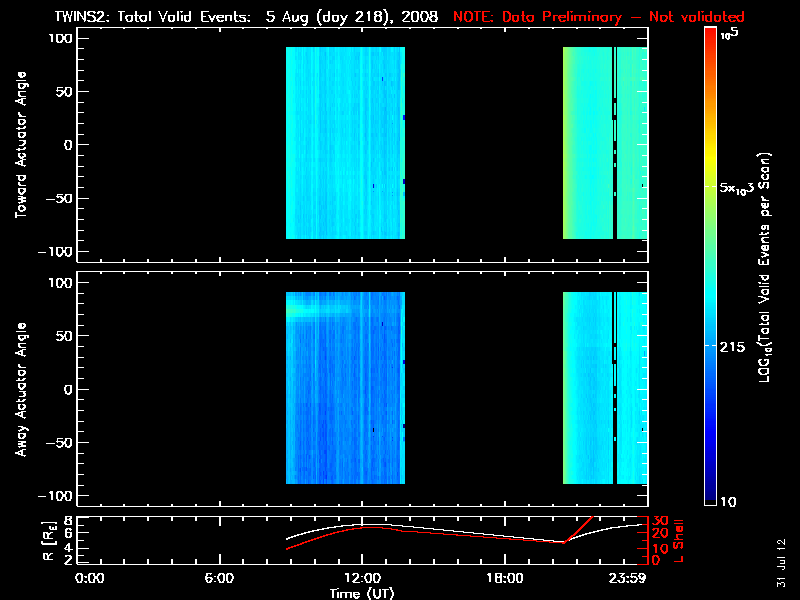The image size is (800, 600).
Task: Click the 'Toward Actuator Angle' axis label
Action: click(x=19, y=145)
